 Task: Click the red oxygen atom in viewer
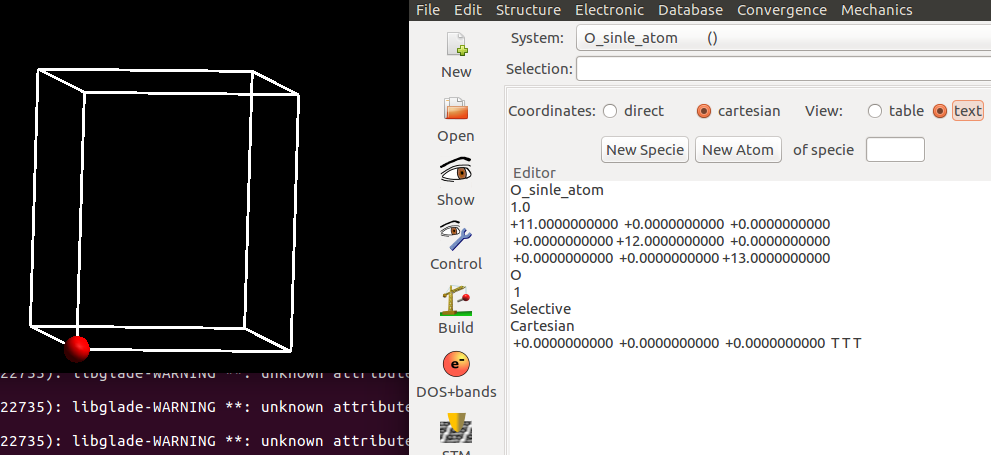(x=77, y=348)
